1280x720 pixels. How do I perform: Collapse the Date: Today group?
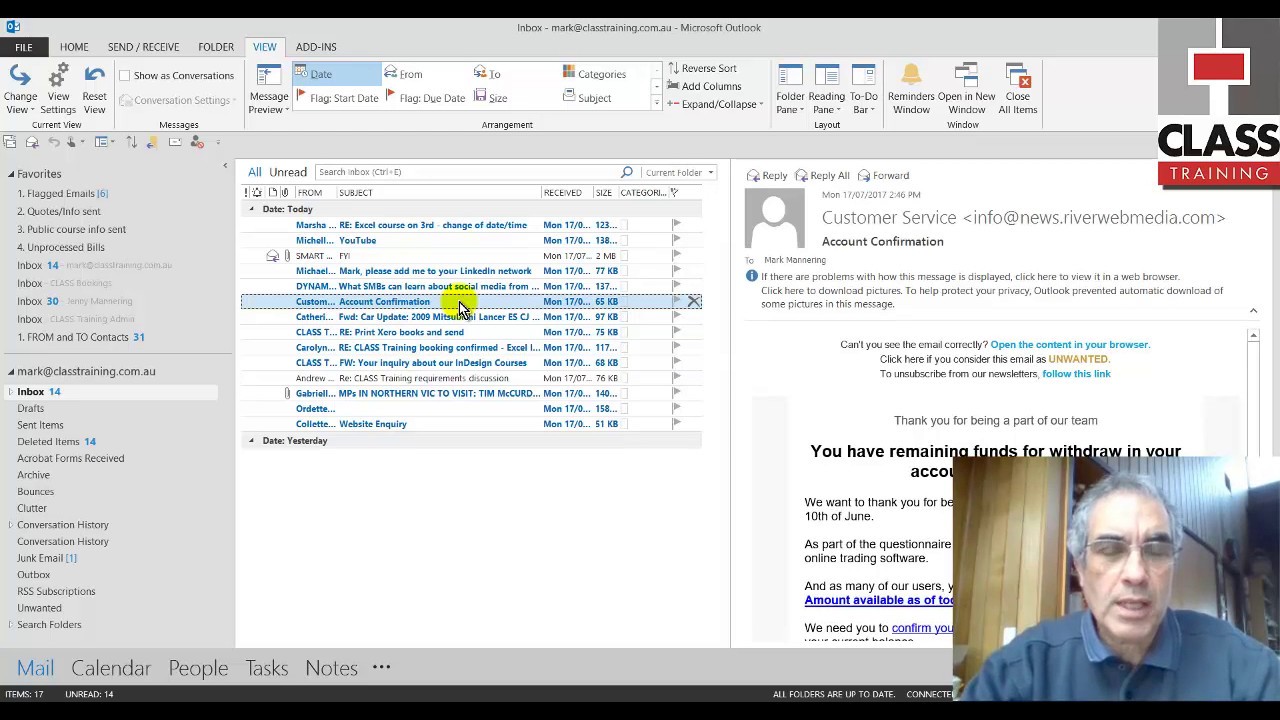click(x=252, y=209)
